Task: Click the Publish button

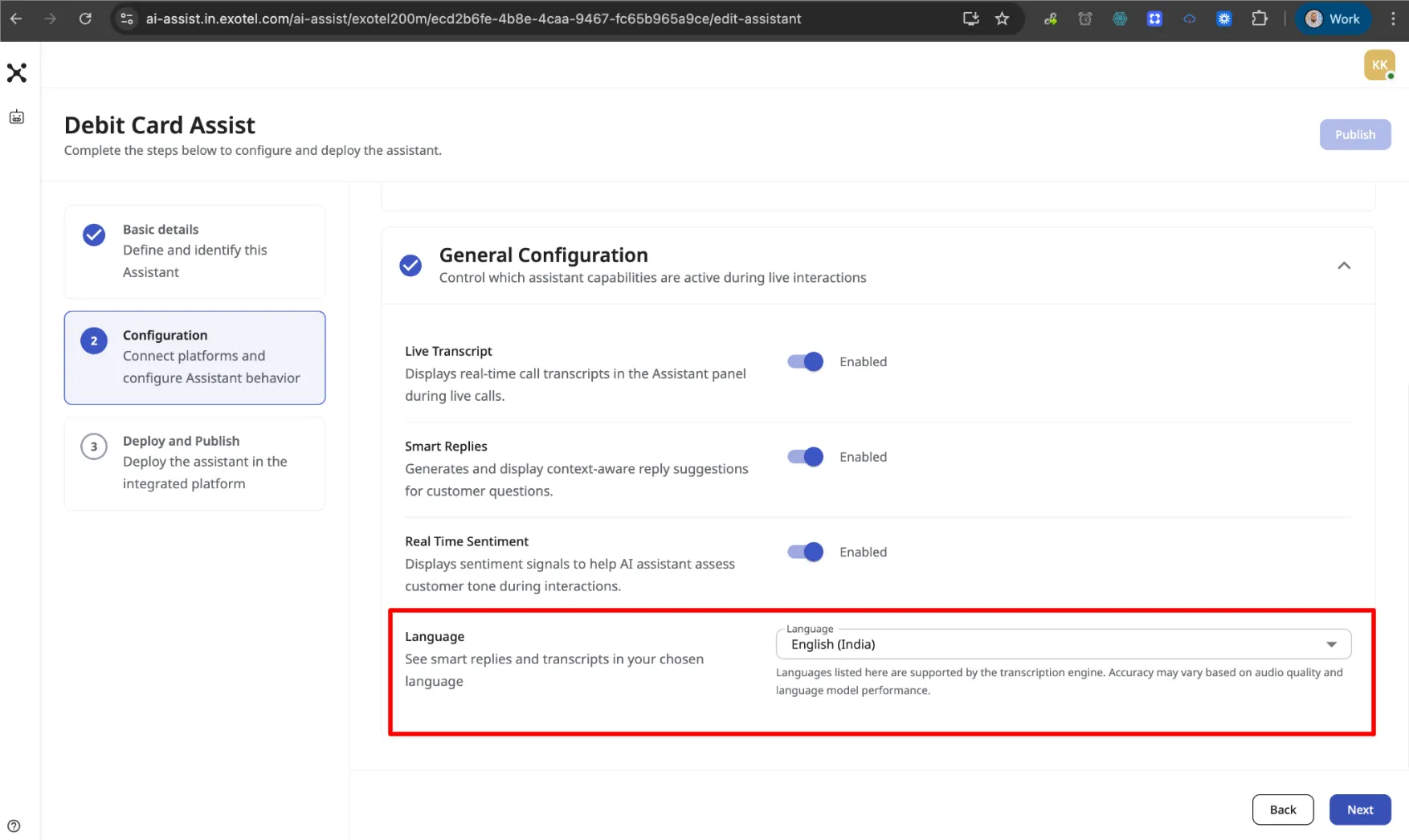Action: [x=1355, y=134]
